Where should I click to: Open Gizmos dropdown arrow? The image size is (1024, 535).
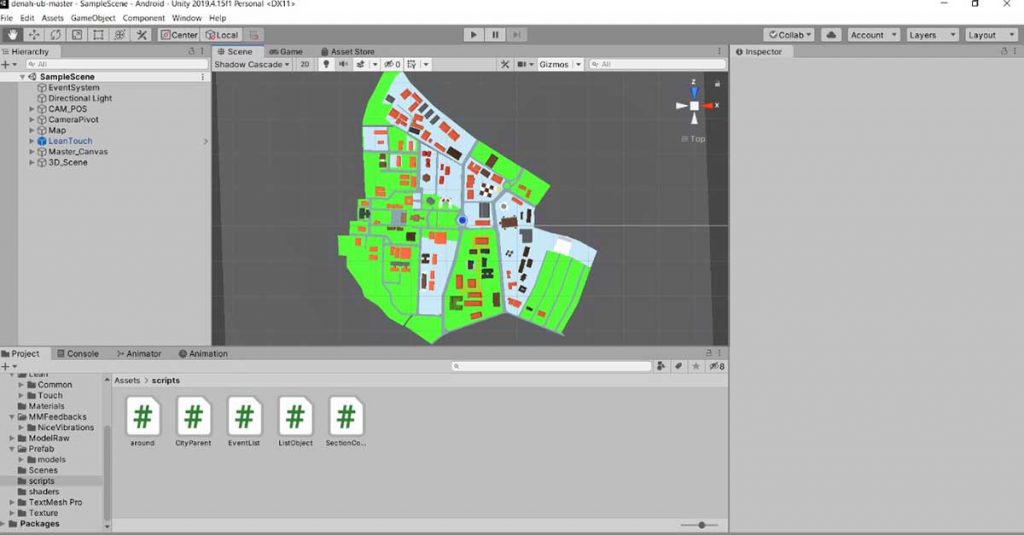coord(579,65)
